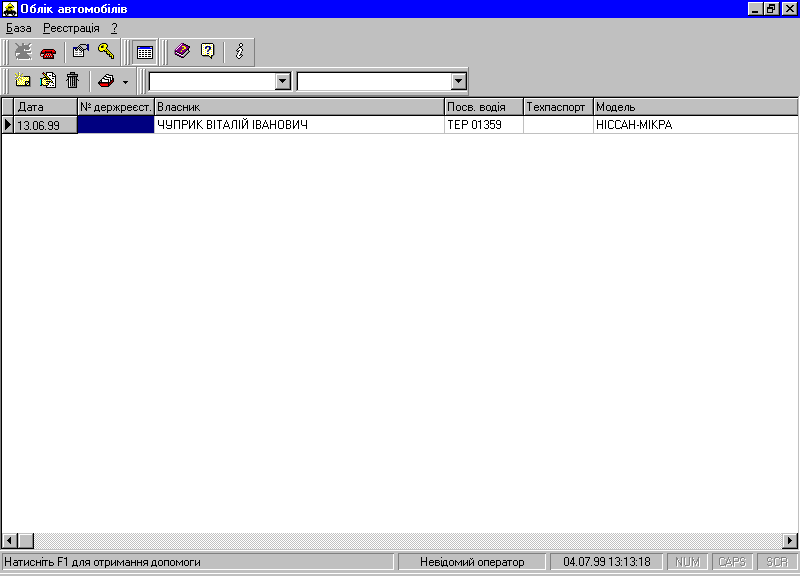The image size is (800, 576).
Task: Click the yellow key password icon
Action: 106,52
